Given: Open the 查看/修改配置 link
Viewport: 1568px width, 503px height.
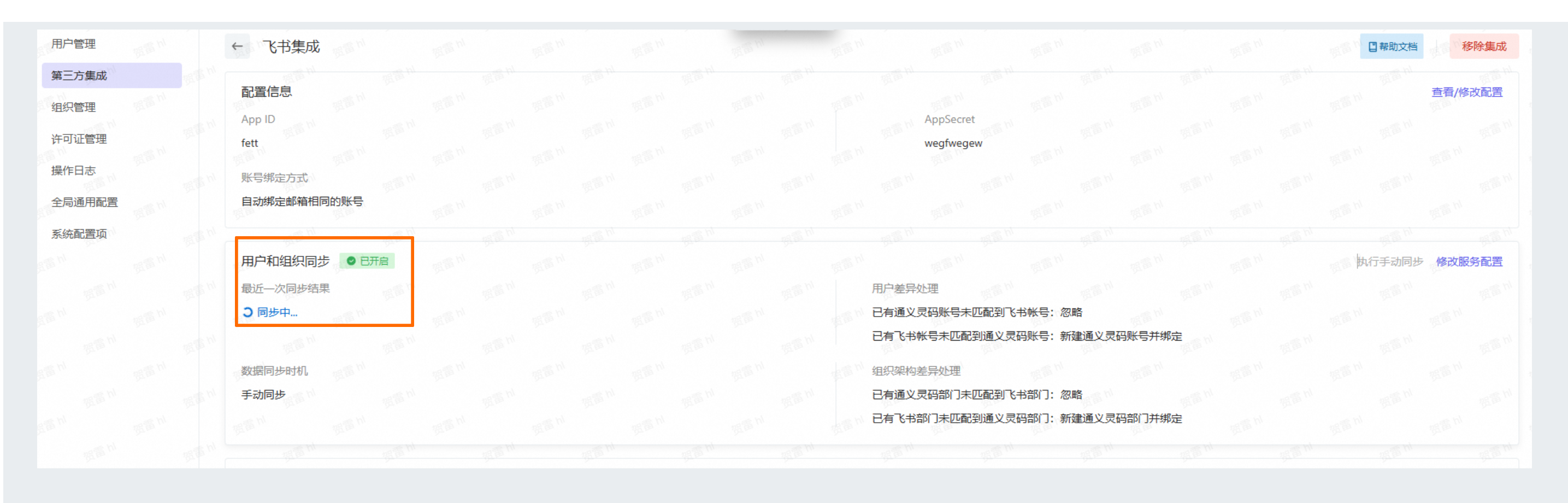Looking at the screenshot, I should coord(1466,92).
